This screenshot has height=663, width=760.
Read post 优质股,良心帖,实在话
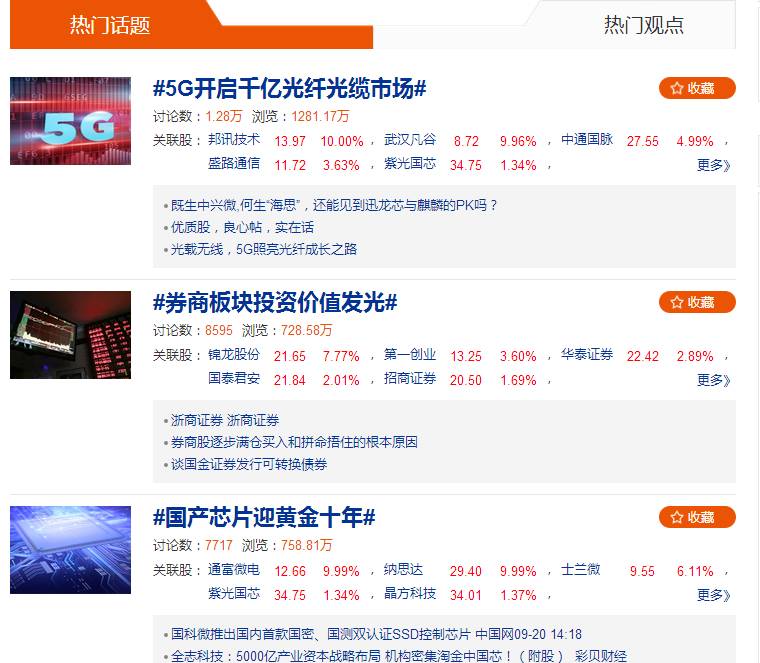click(x=242, y=227)
